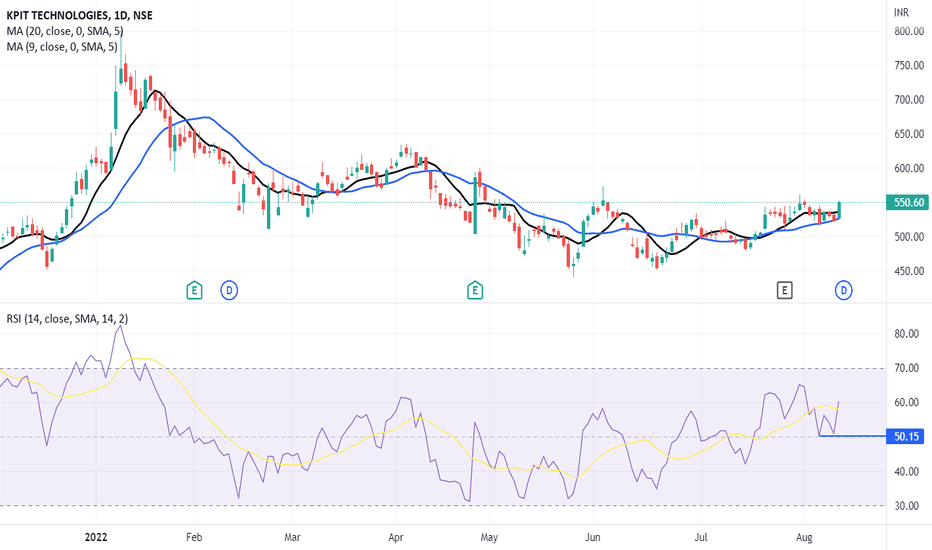This screenshot has width=932, height=550.
Task: Click the RSI 40.00 axis label
Action: [x=906, y=472]
